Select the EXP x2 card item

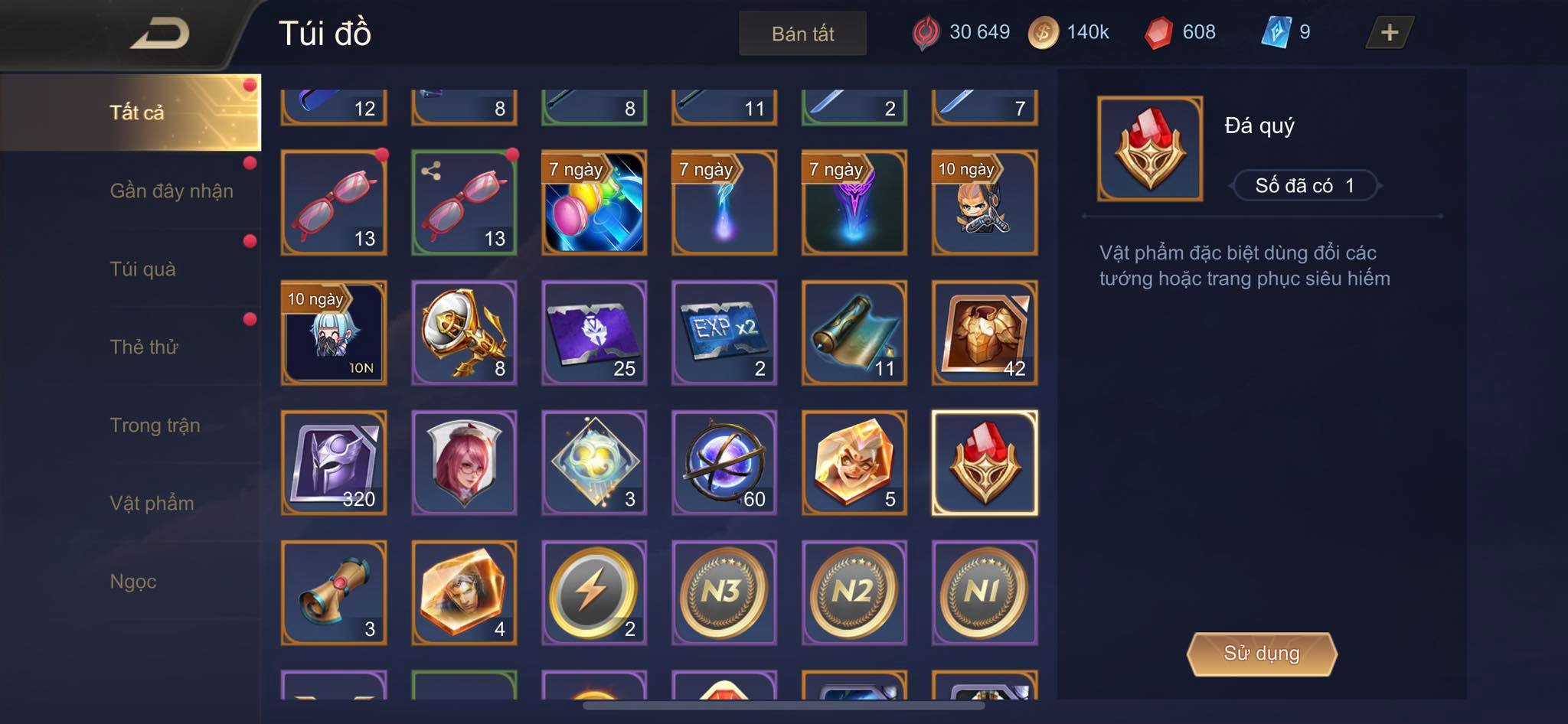[724, 332]
